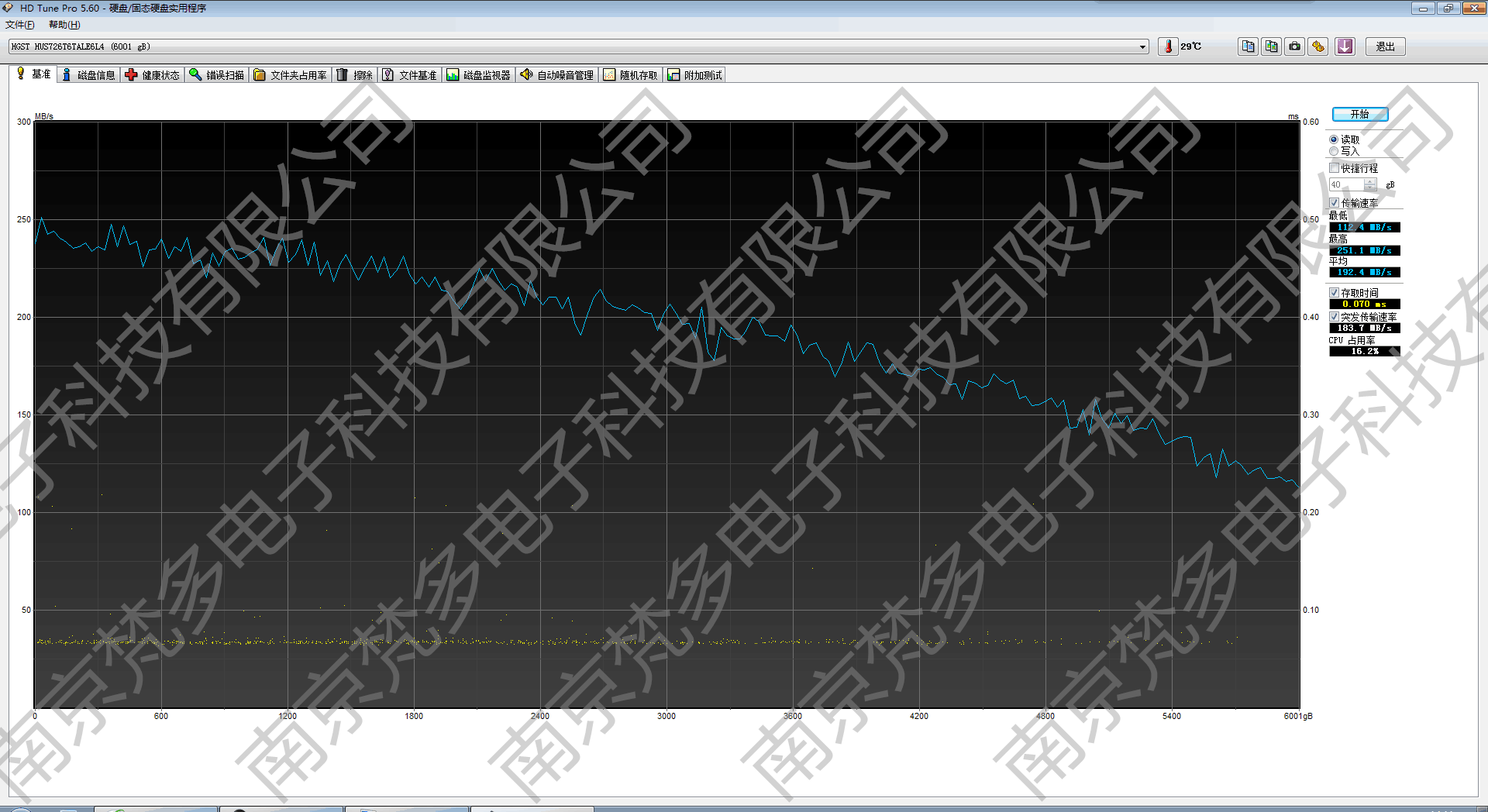Screen dimensions: 1488x812
Task: Switch to the 基准 tab
Action: pos(33,74)
